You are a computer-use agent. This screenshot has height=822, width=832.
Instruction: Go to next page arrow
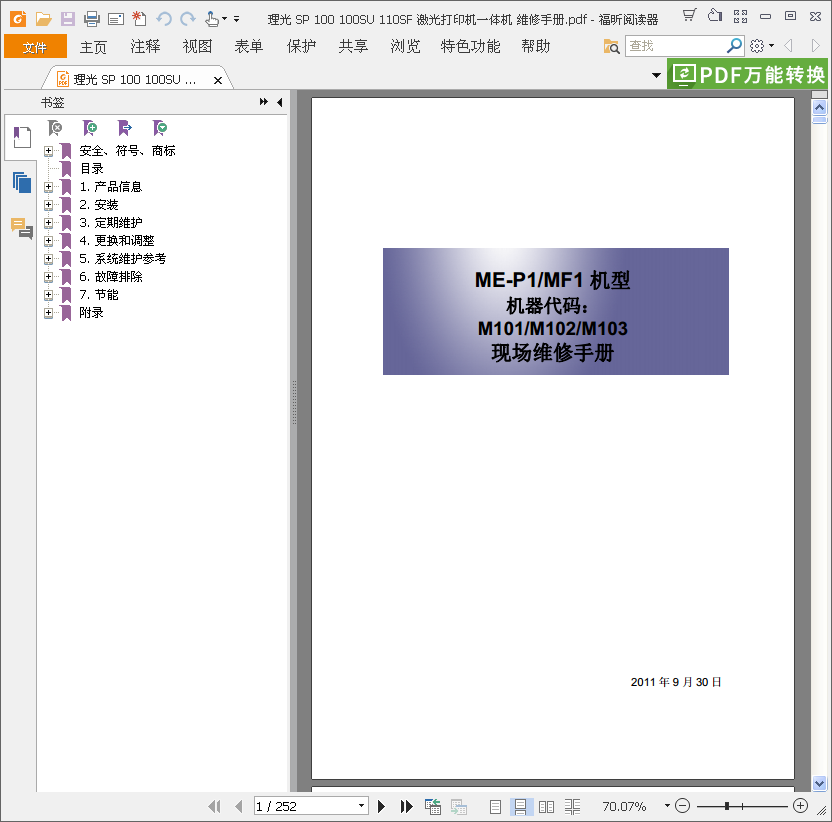click(381, 807)
